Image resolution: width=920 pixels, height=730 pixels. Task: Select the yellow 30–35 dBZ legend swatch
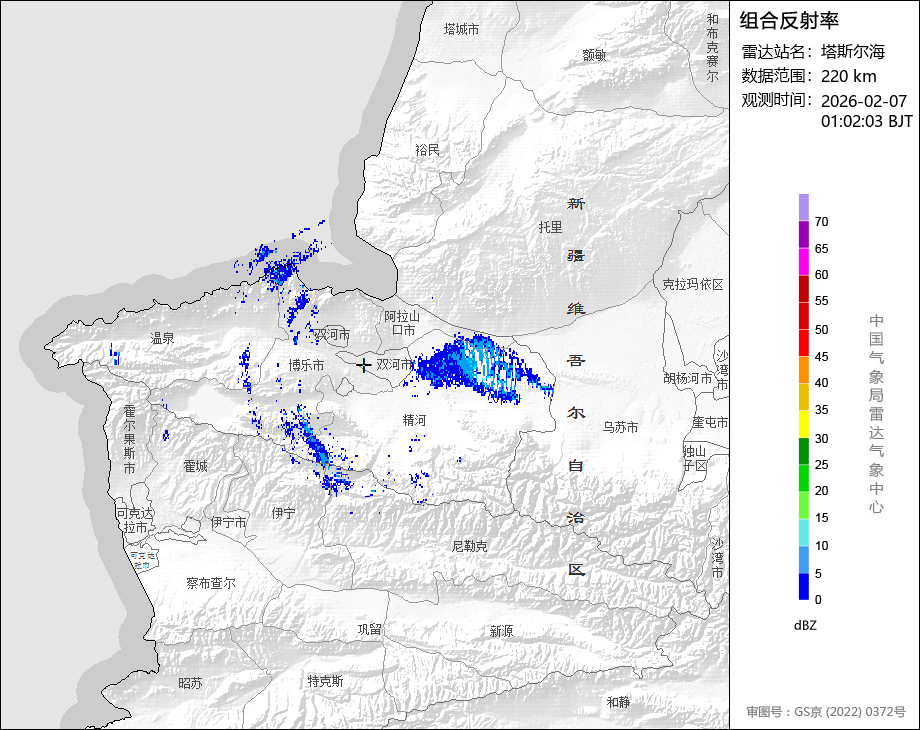pos(803,424)
